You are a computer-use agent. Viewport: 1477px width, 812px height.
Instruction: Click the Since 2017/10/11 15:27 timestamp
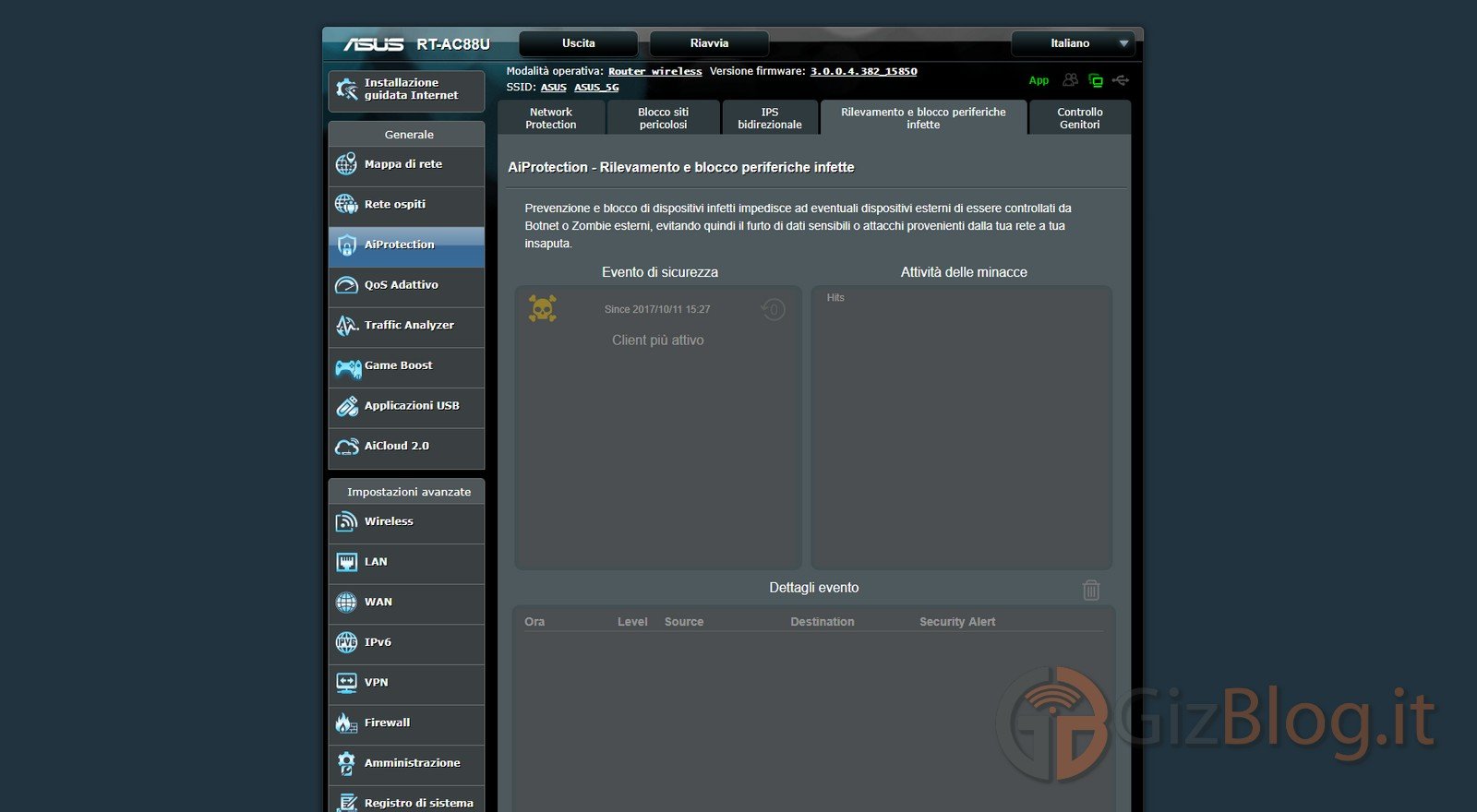[x=657, y=309]
